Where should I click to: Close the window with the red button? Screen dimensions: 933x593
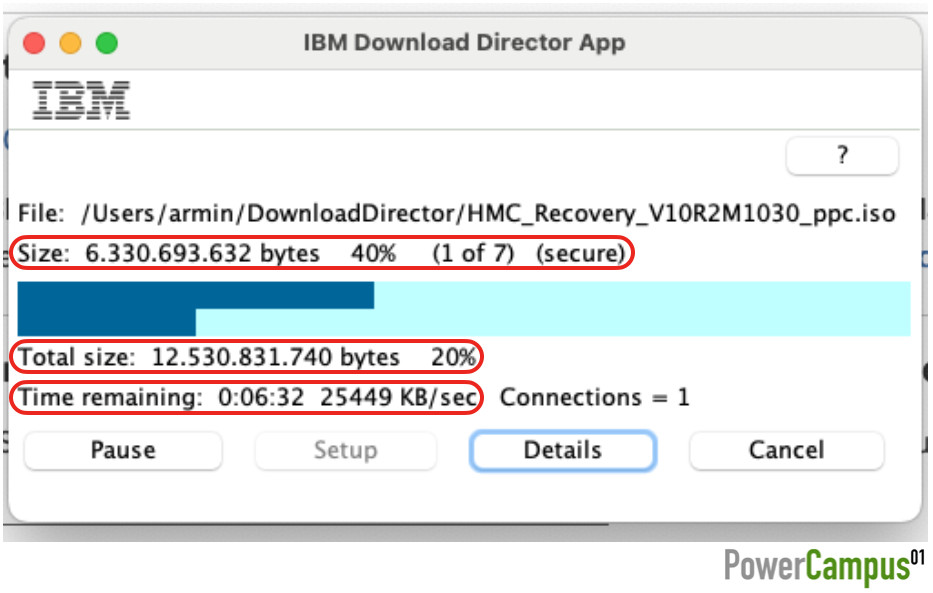point(34,43)
